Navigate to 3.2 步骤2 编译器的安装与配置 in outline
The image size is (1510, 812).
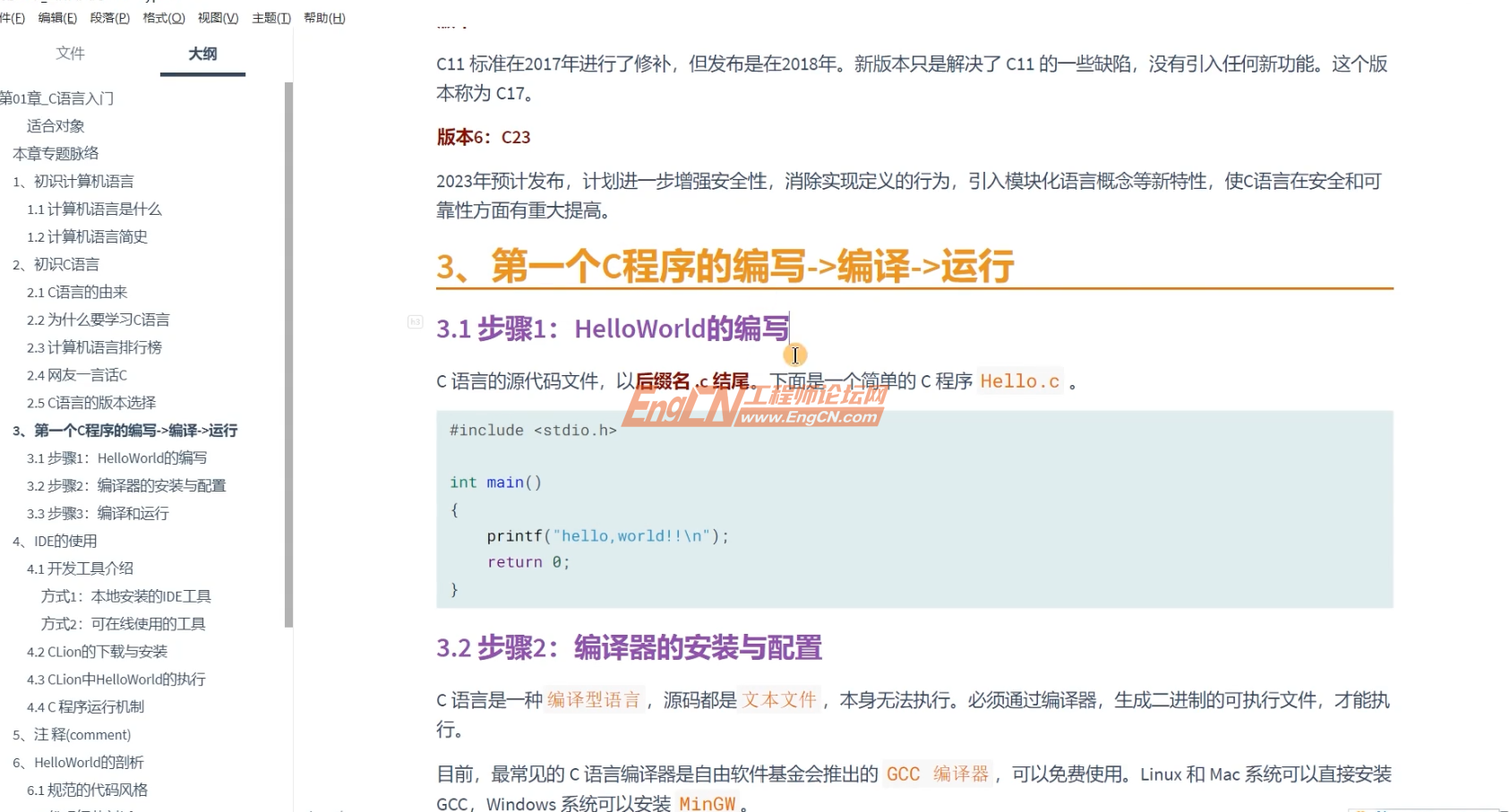tap(126, 485)
